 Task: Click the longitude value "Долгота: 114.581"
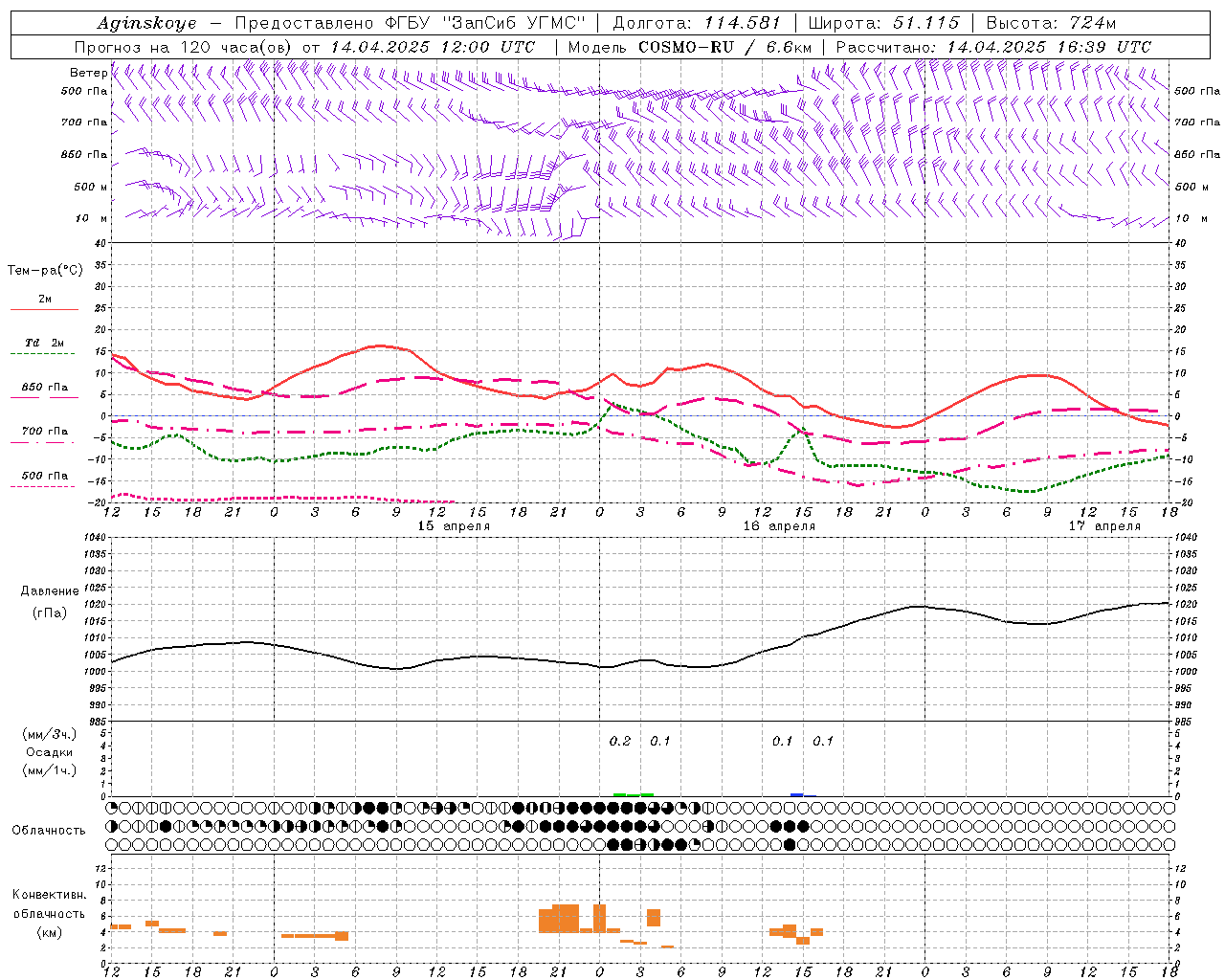click(x=697, y=23)
